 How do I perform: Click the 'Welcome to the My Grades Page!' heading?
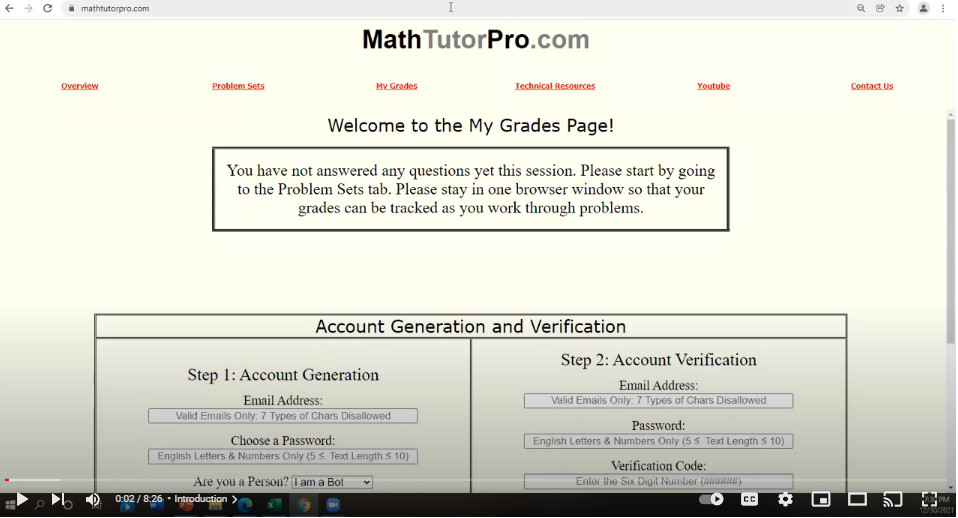(x=470, y=126)
